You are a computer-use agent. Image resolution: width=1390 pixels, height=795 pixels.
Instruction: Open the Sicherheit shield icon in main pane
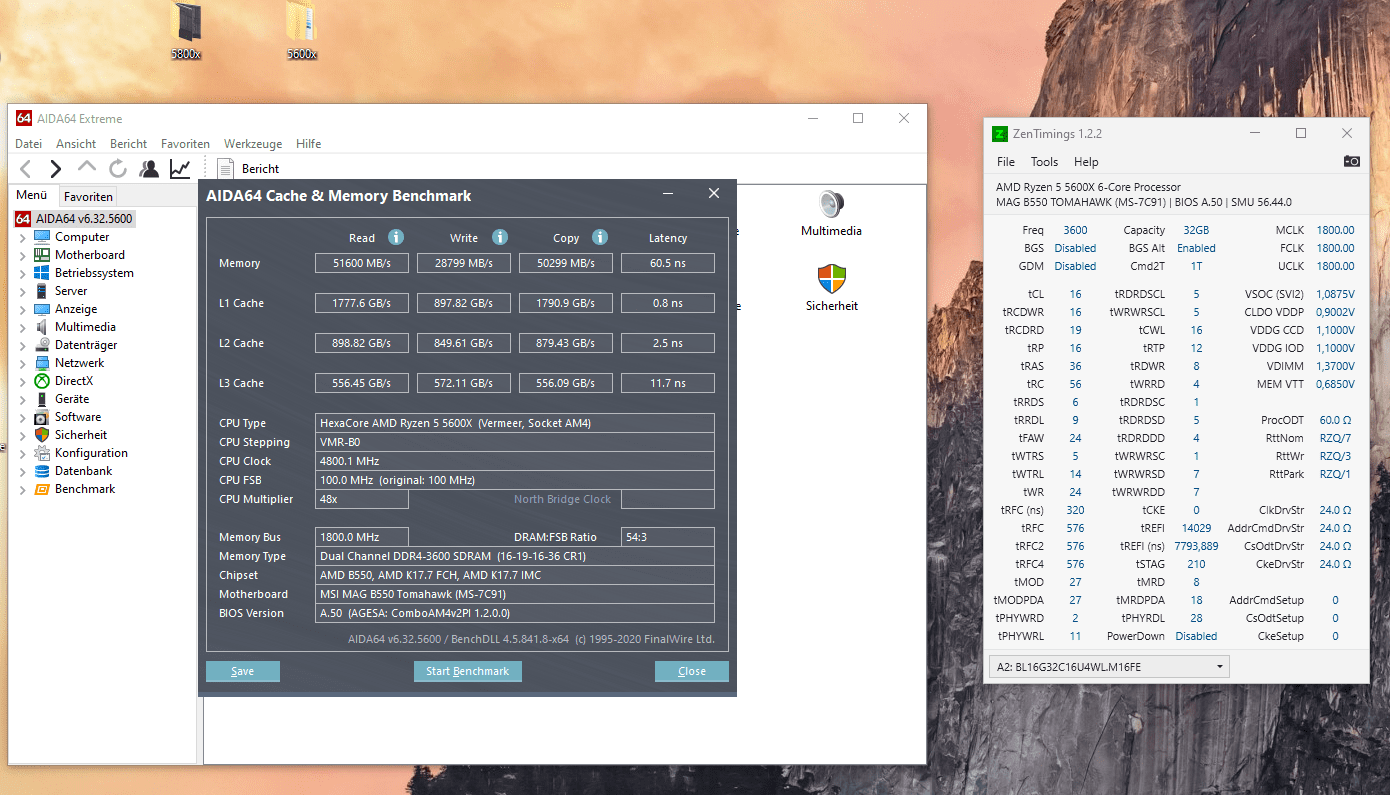[831, 279]
